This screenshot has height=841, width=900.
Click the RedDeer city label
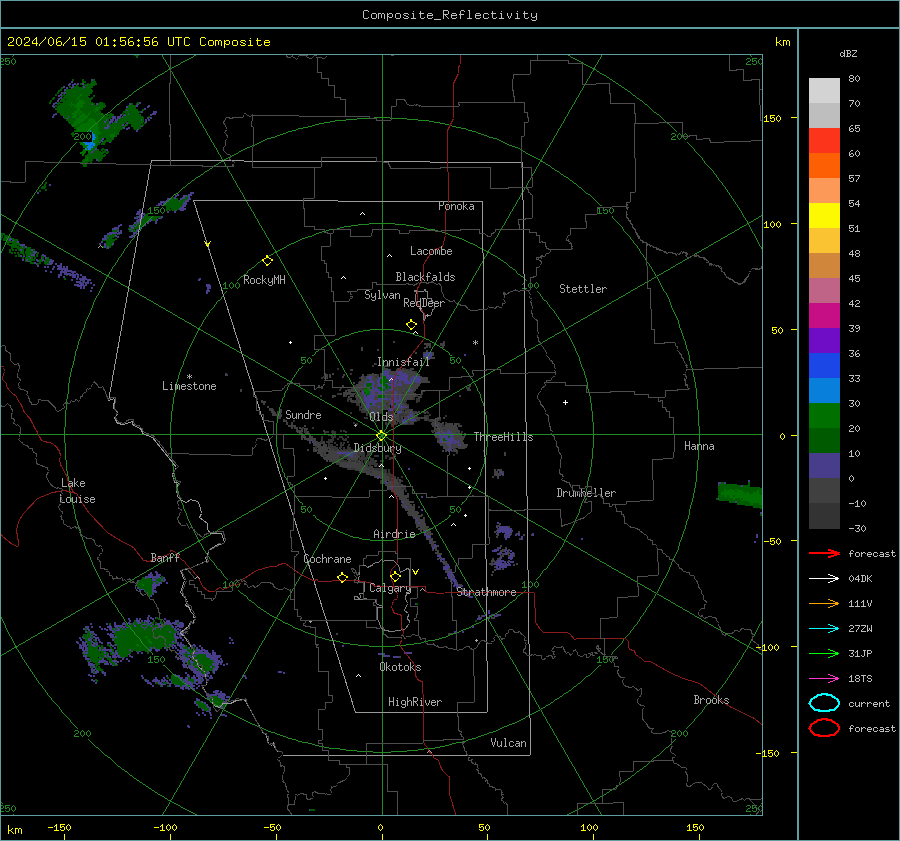coord(424,303)
